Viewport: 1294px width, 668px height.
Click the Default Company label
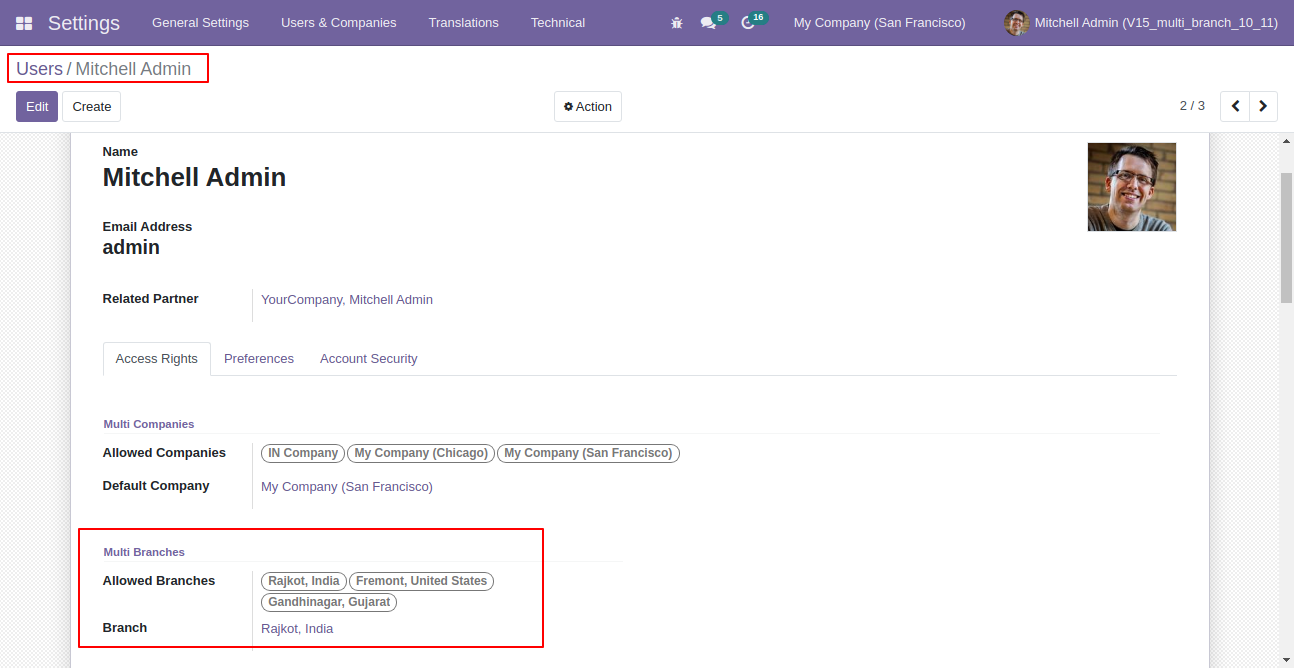(x=156, y=486)
